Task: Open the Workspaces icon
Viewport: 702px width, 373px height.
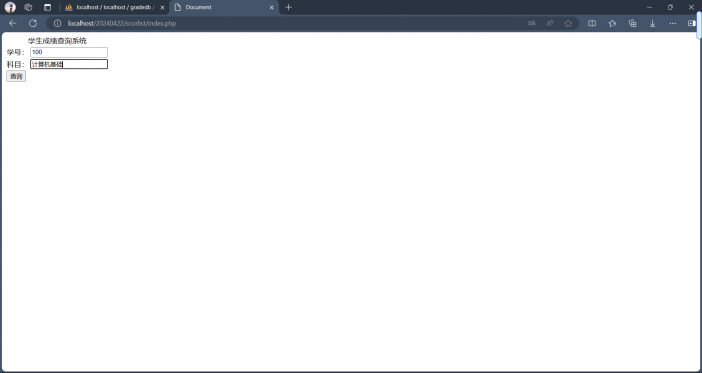Action: click(x=28, y=7)
